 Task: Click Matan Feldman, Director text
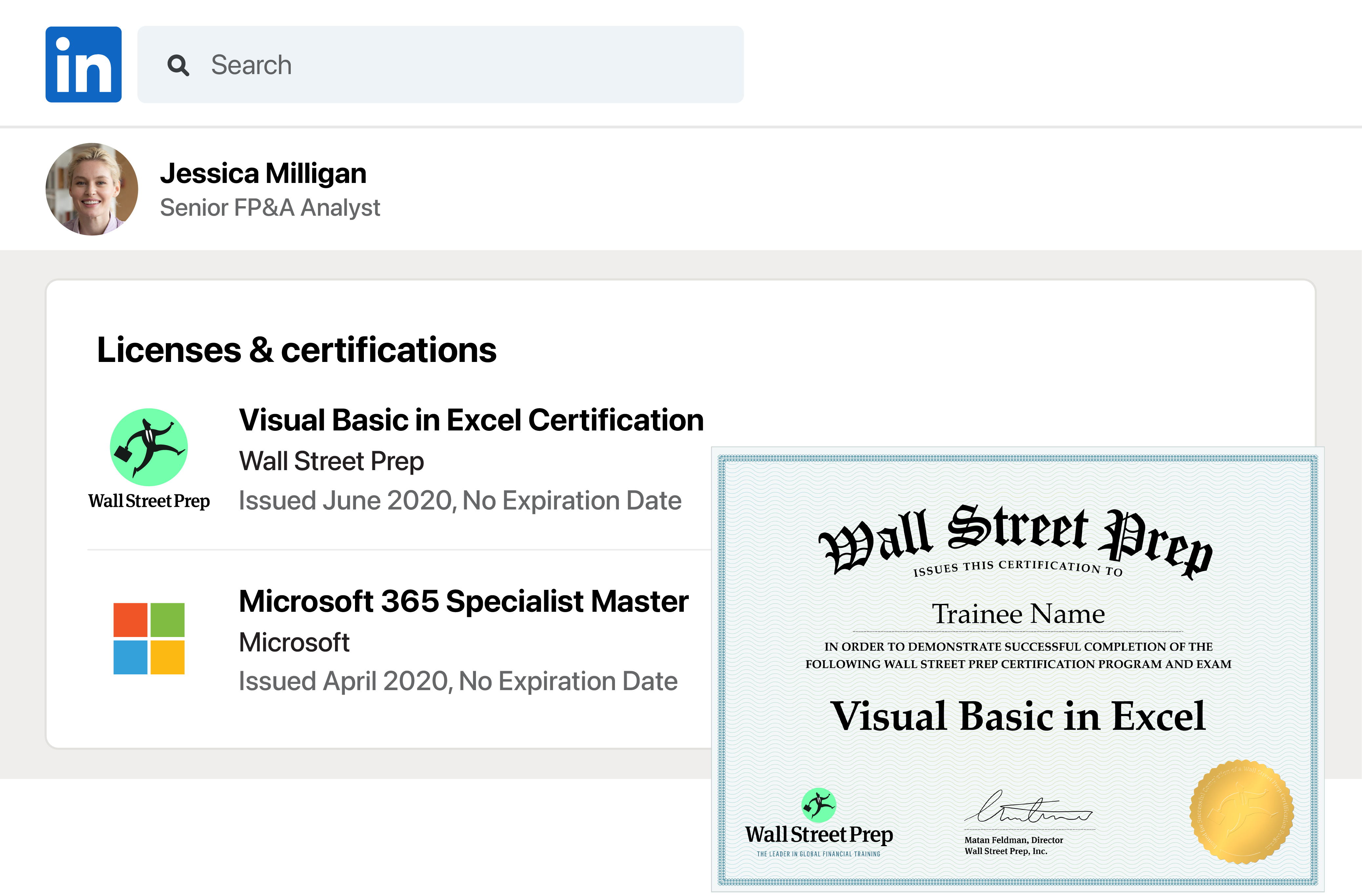point(1014,840)
